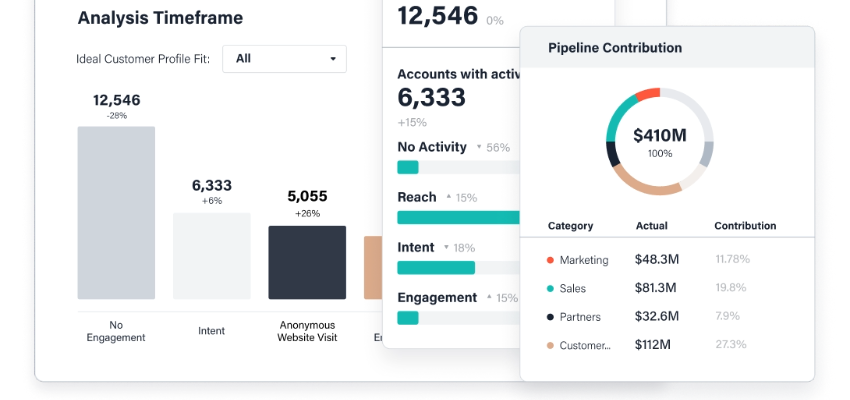This screenshot has width=850, height=400.
Task: Open the Ideal Customer Profile Fit dropdown
Action: [284, 59]
